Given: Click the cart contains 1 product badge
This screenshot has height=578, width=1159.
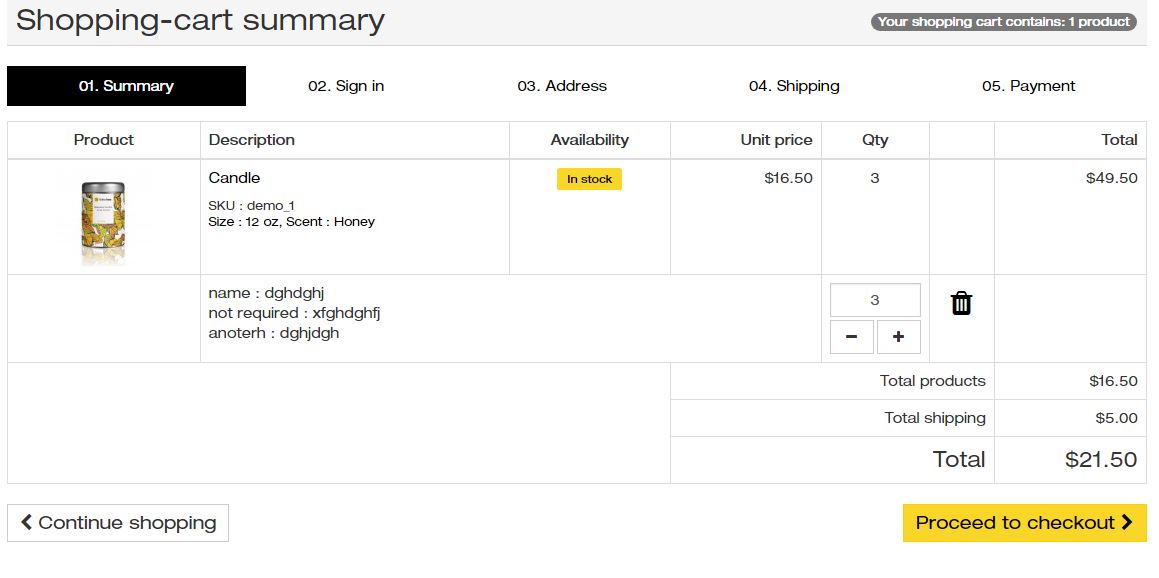Looking at the screenshot, I should [x=1003, y=21].
